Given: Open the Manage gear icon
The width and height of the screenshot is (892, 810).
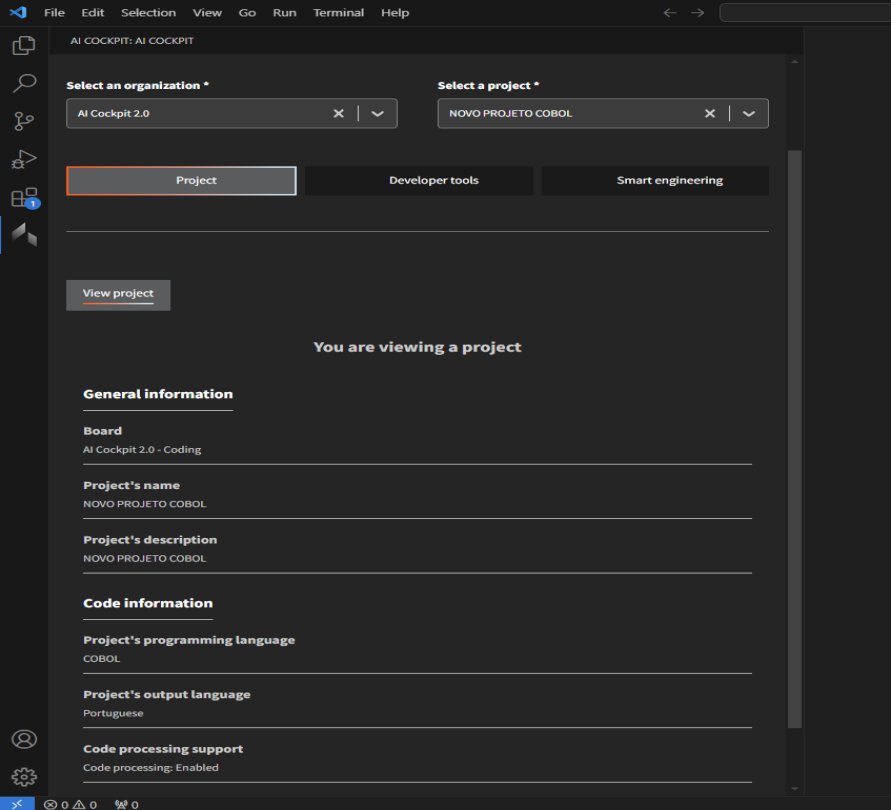Looking at the screenshot, I should pyautogui.click(x=24, y=777).
